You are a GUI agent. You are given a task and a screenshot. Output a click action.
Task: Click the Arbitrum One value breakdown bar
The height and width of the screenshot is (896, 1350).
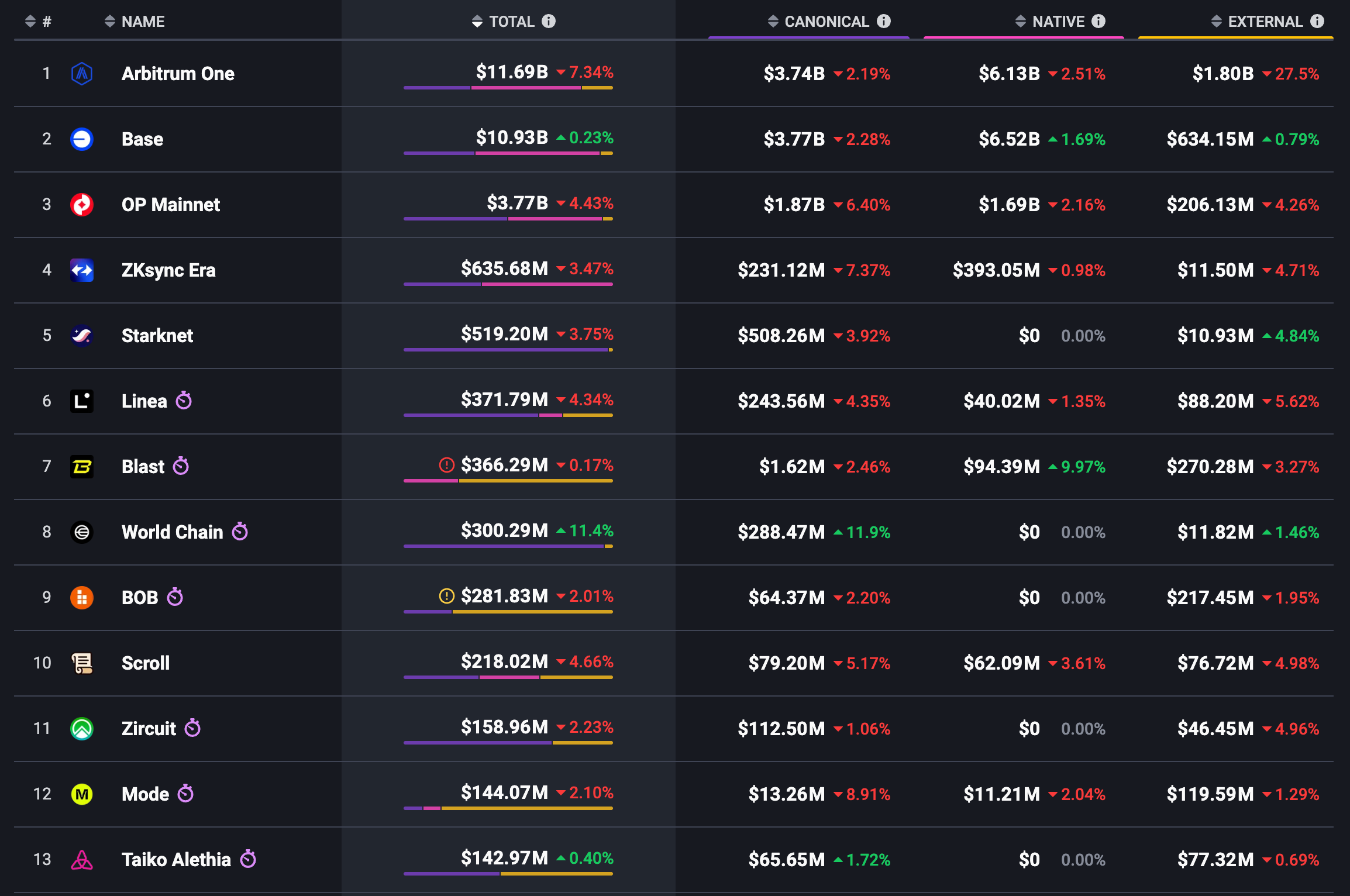[508, 88]
